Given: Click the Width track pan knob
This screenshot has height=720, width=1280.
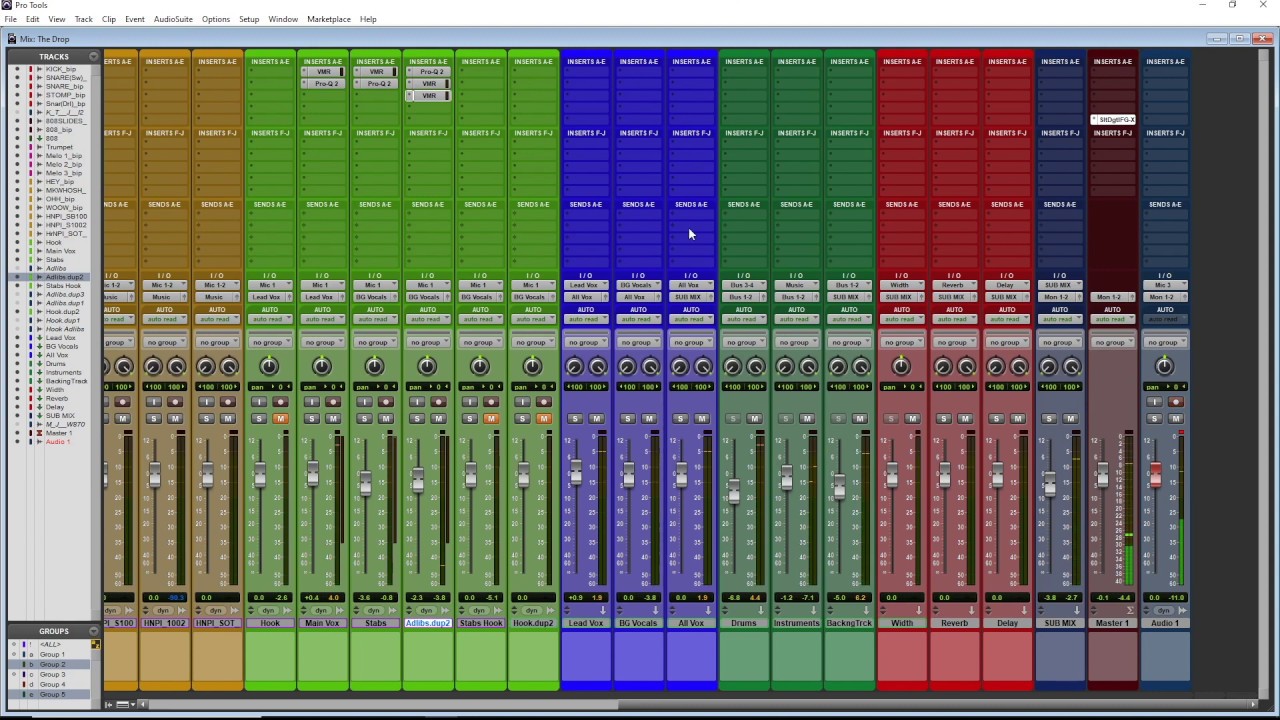Looking at the screenshot, I should coord(901,367).
